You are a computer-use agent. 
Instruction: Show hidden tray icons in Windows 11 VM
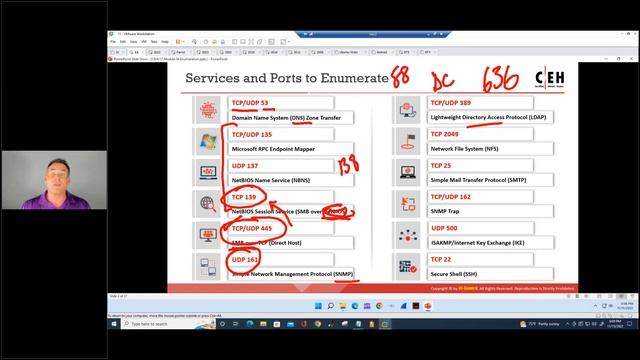595,306
